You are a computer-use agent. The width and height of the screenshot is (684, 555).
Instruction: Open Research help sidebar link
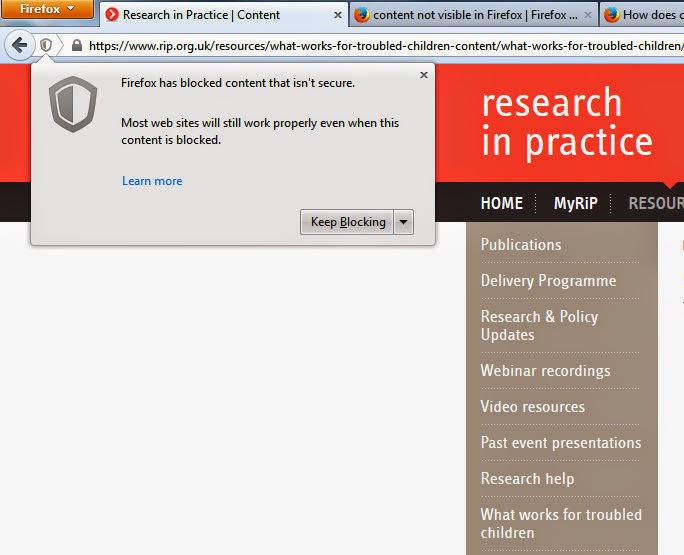click(527, 479)
